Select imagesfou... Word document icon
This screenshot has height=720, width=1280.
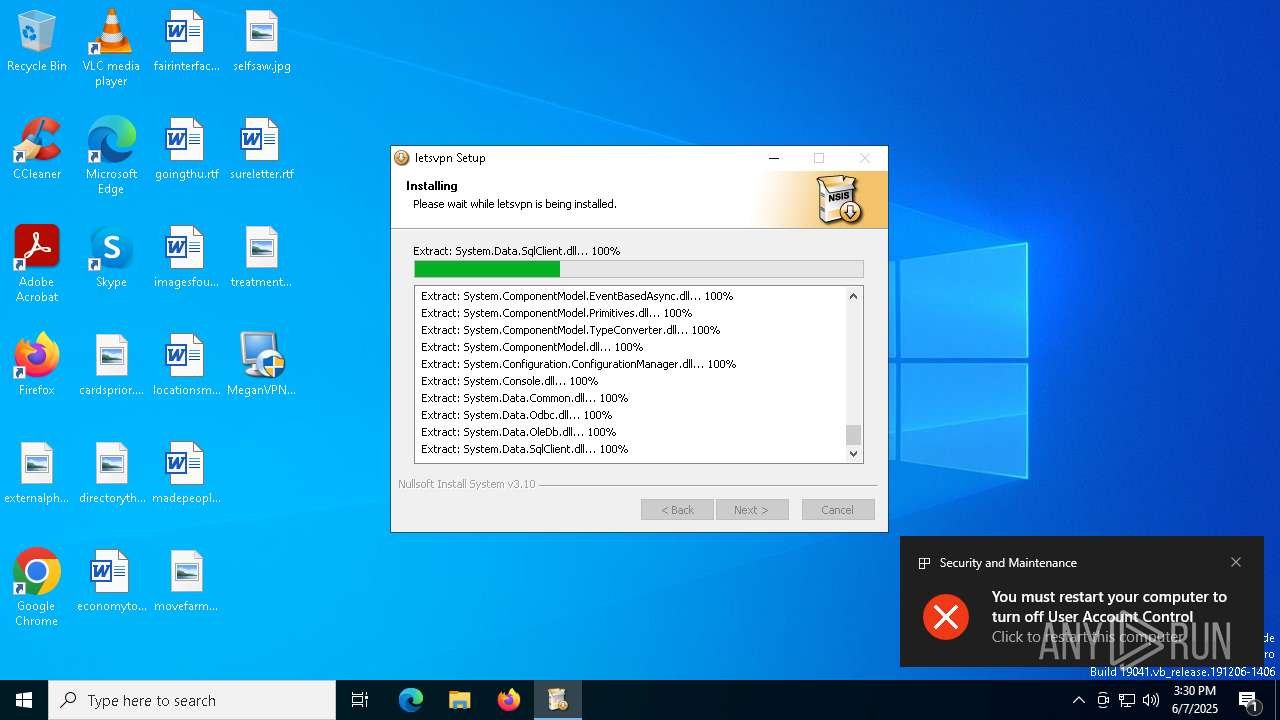pos(186,258)
